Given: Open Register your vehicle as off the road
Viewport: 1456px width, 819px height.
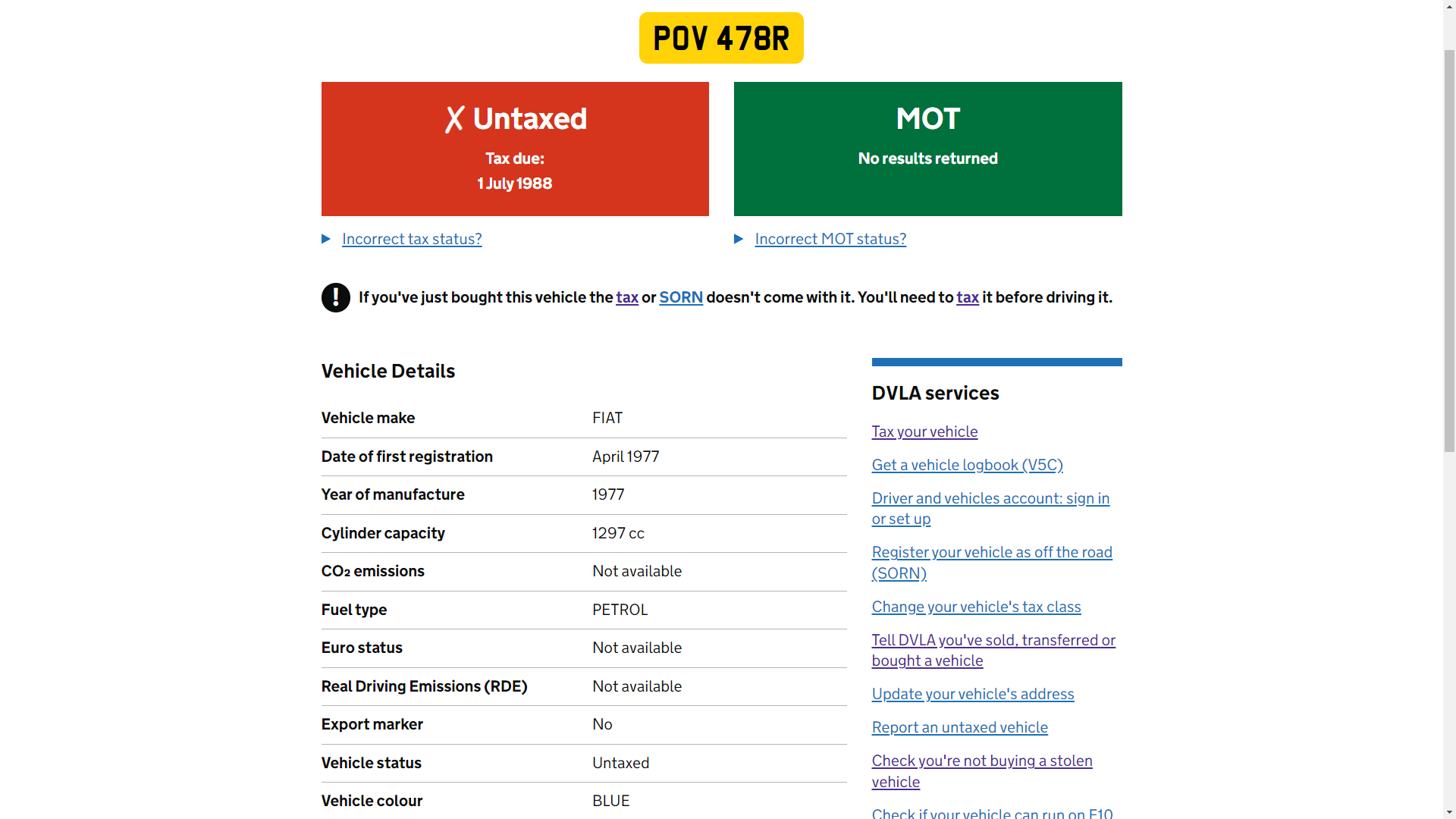Looking at the screenshot, I should [992, 552].
